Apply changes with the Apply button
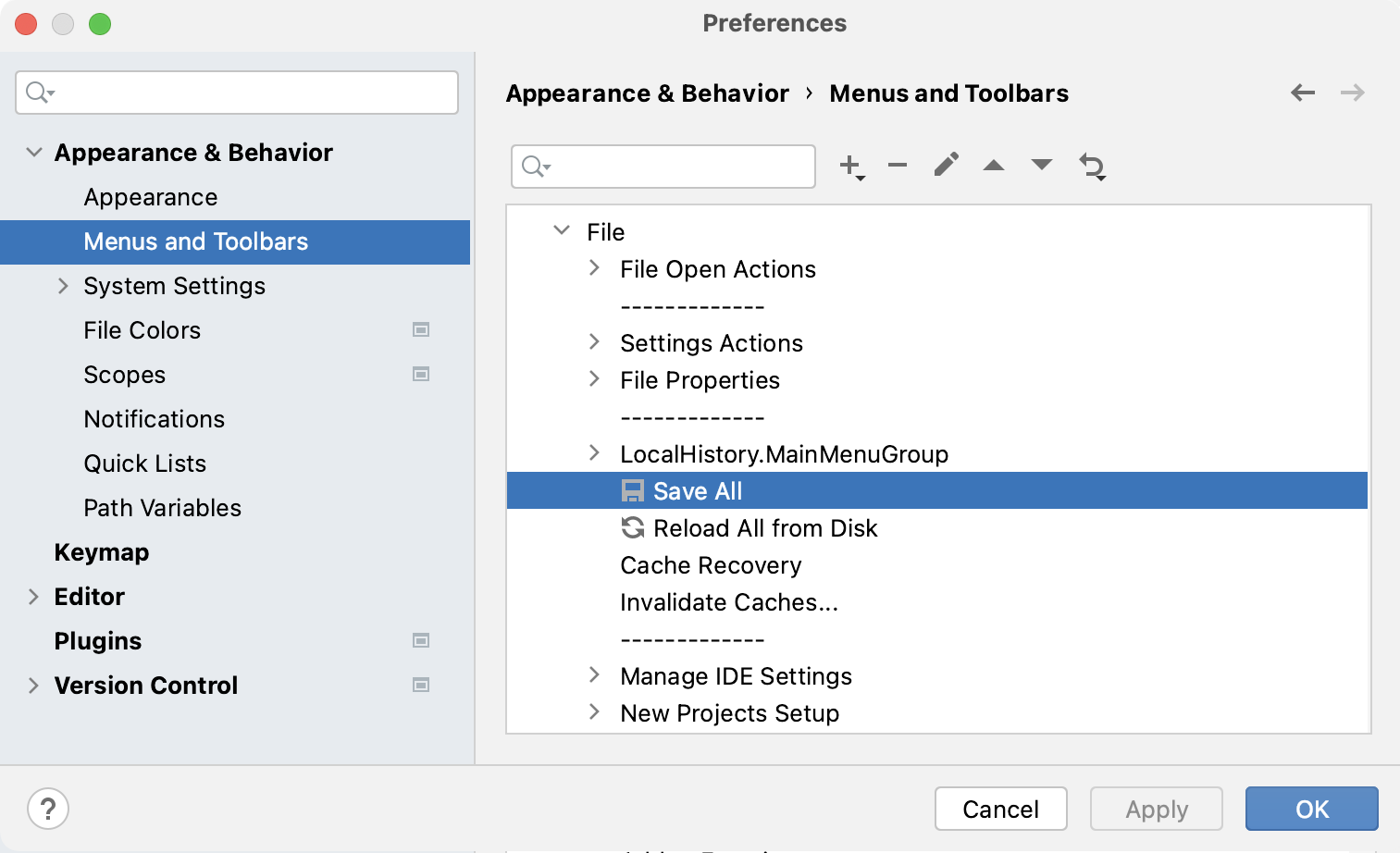The height and width of the screenshot is (853, 1400). click(x=1156, y=809)
